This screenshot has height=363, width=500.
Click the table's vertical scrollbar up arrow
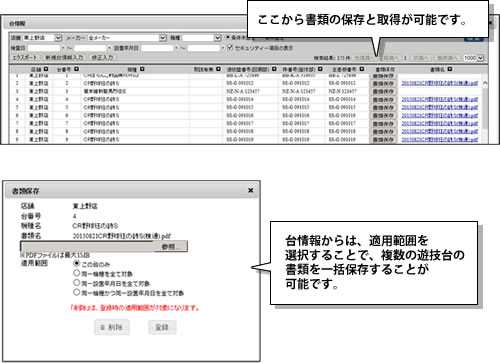click(x=485, y=83)
